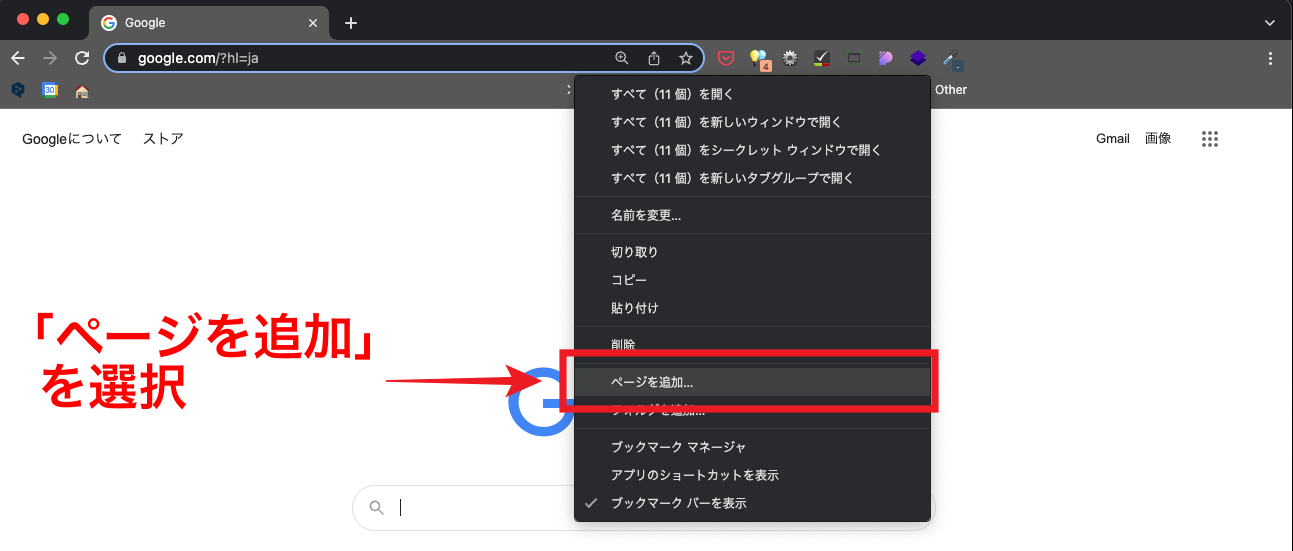Select the Google tab
The width and height of the screenshot is (1293, 551).
208,23
